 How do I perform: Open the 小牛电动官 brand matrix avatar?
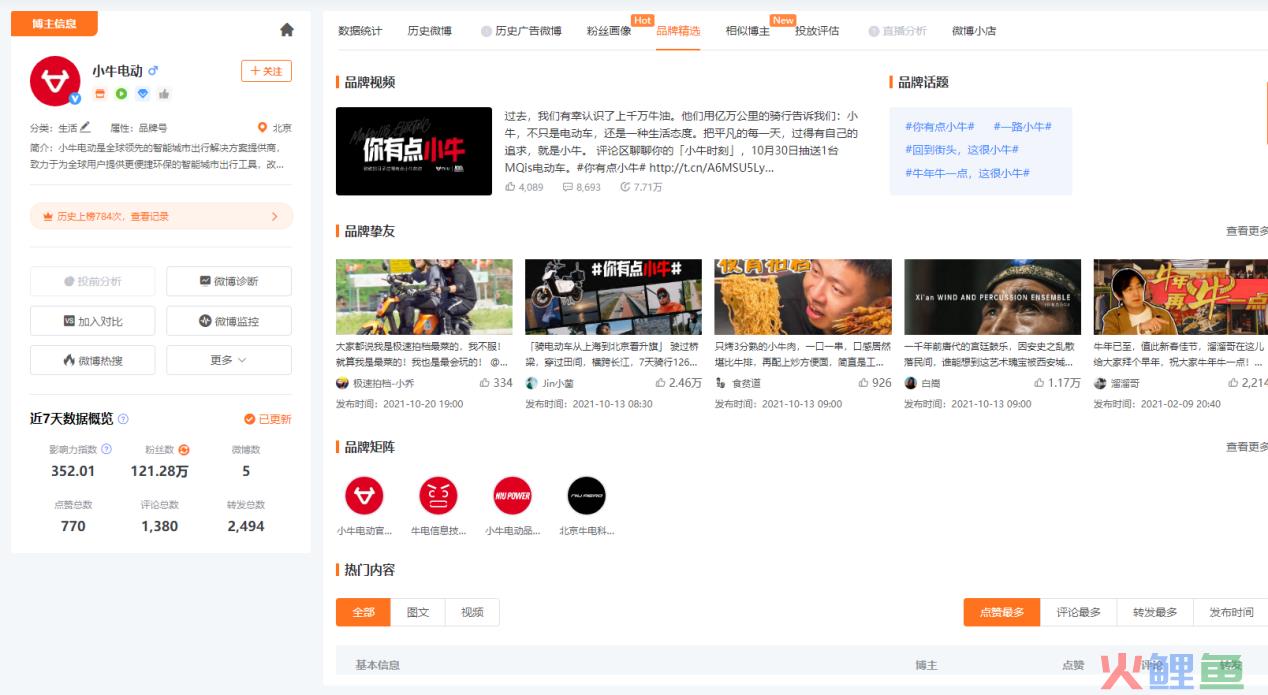point(364,496)
